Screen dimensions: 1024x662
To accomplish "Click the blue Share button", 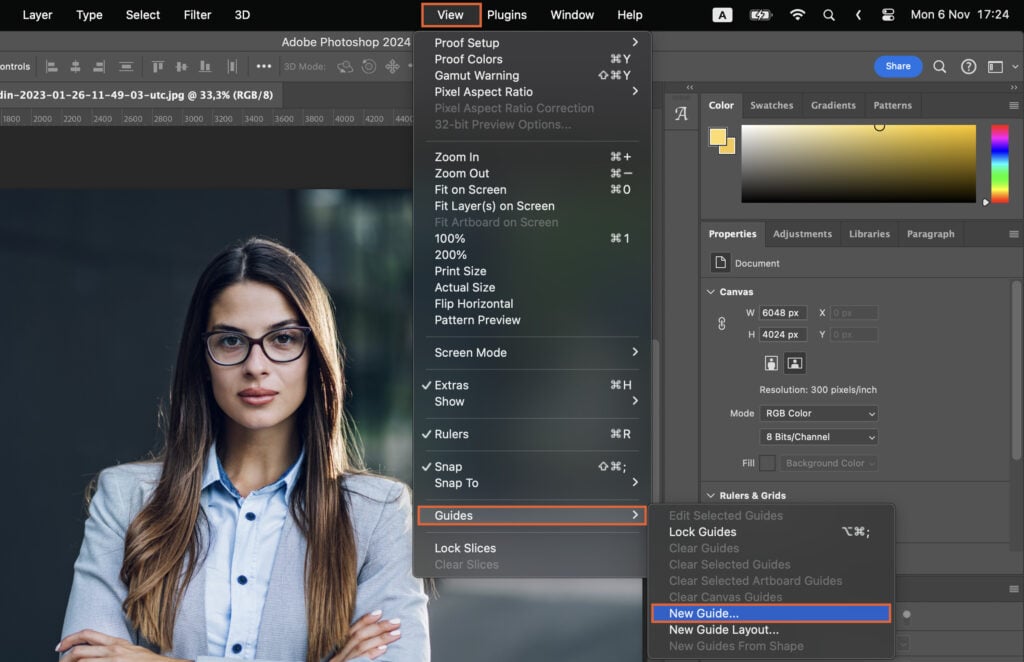I will coord(897,66).
